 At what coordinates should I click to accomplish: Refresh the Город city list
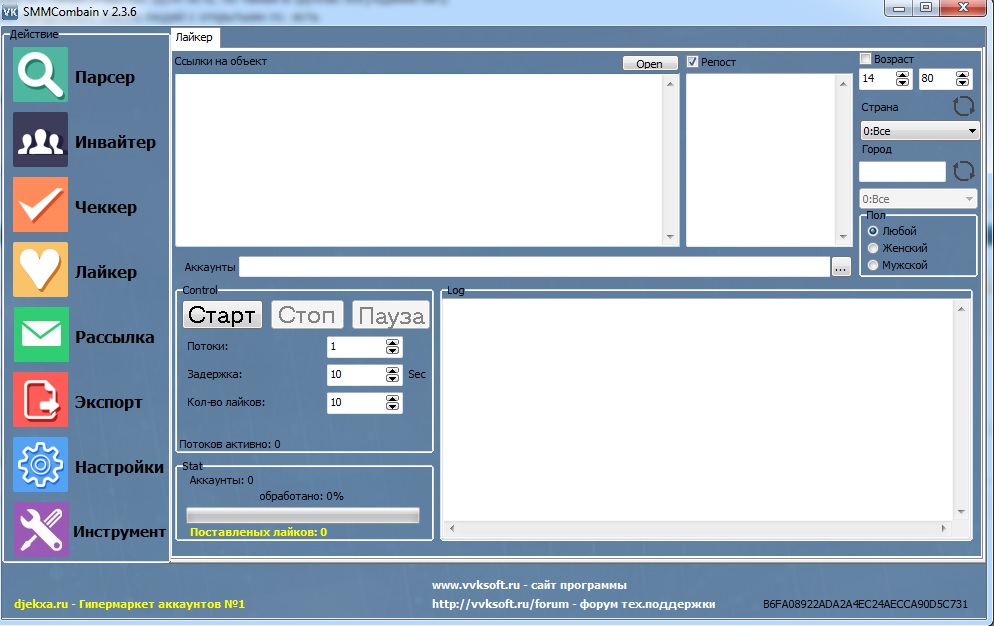[x=964, y=171]
